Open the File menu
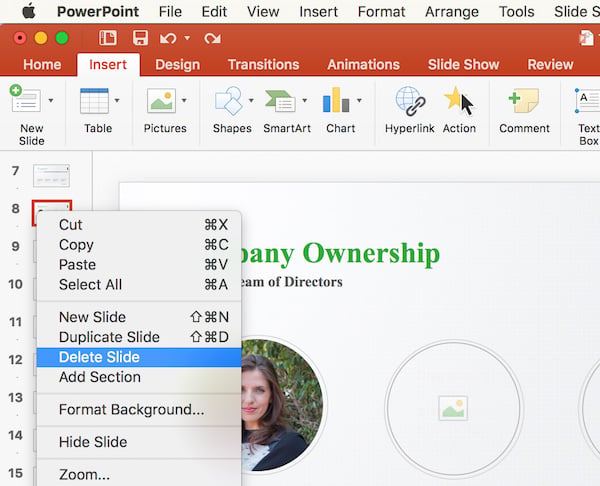This screenshot has width=600, height=486. (170, 11)
